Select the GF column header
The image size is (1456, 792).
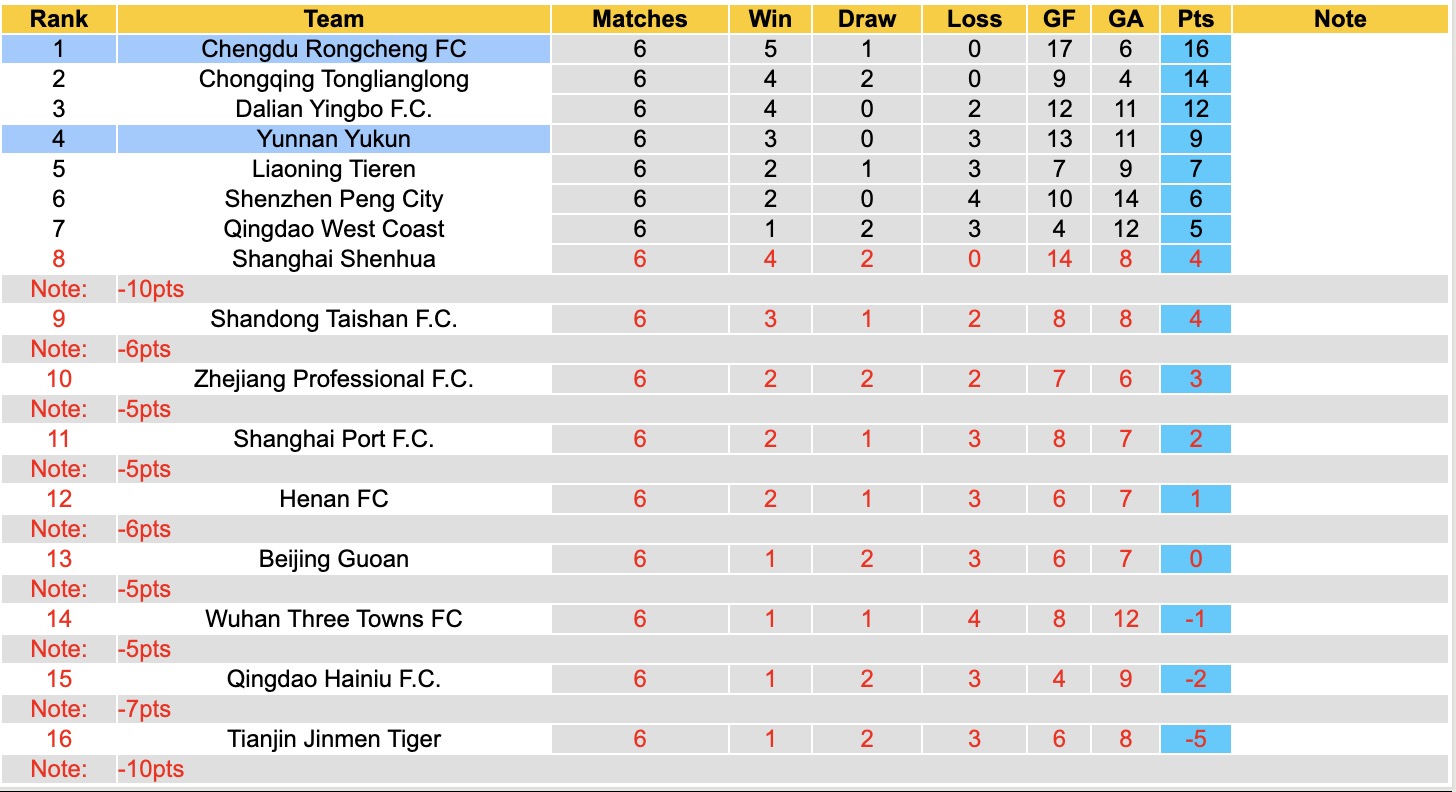pos(1060,19)
